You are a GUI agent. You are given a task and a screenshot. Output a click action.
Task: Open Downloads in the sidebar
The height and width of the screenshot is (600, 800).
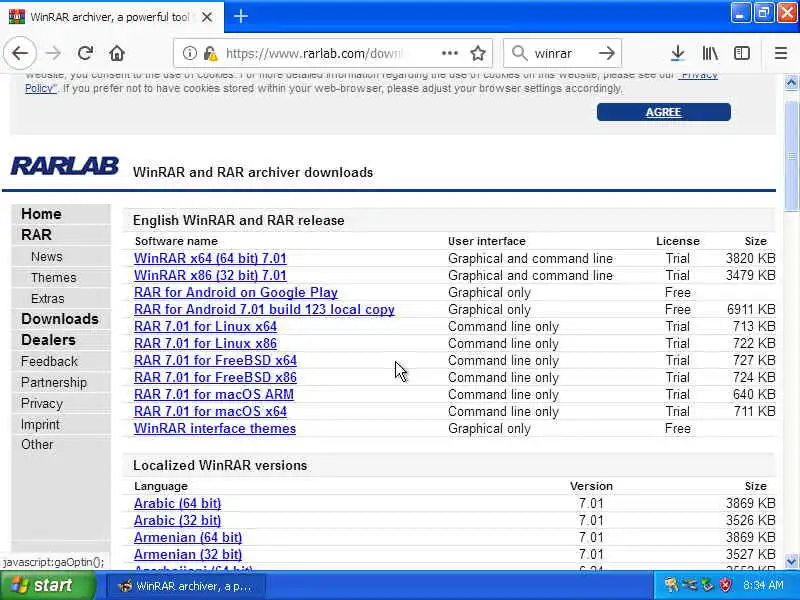(x=60, y=319)
